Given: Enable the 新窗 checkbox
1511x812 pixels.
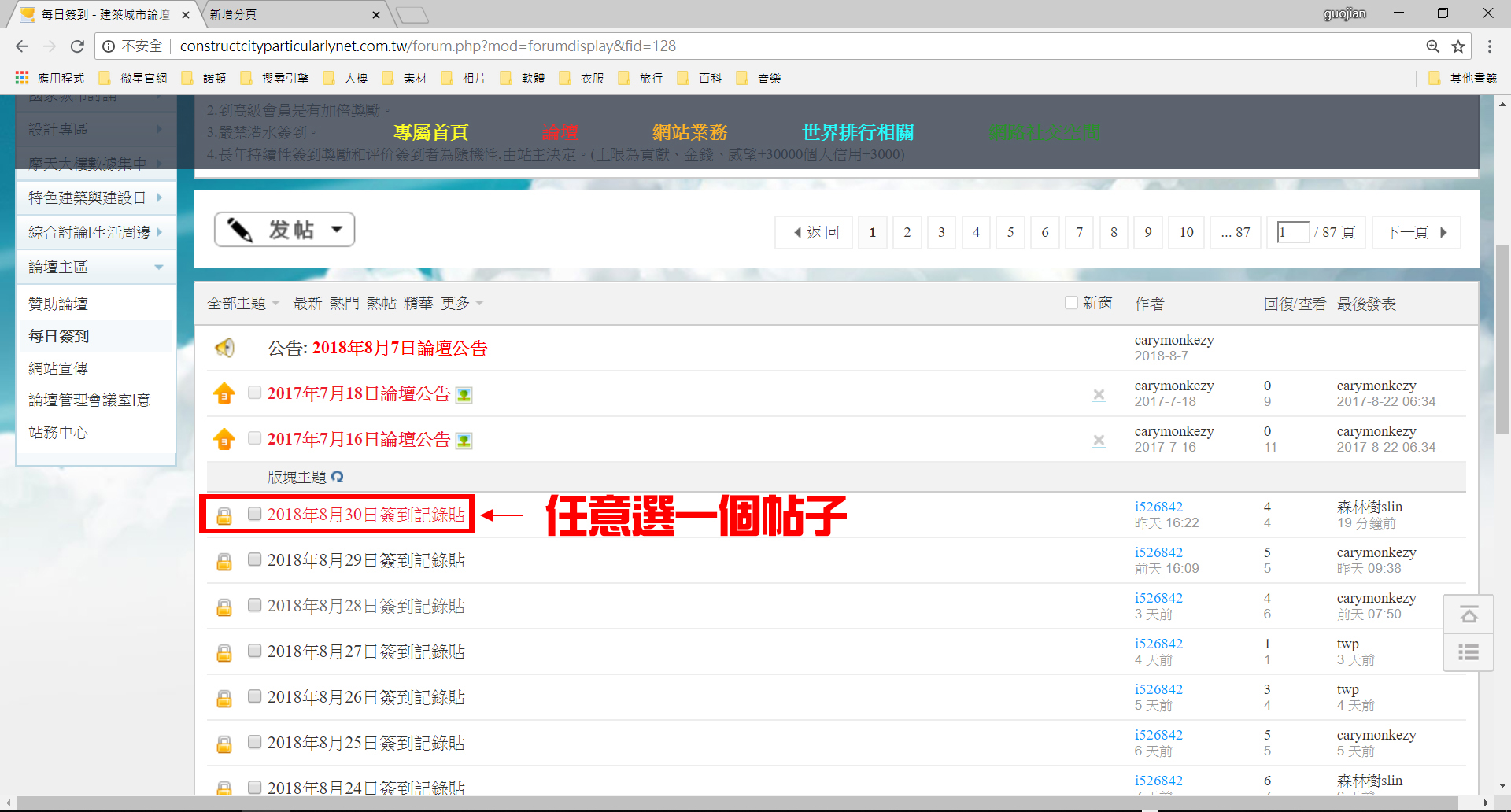Looking at the screenshot, I should [x=1071, y=303].
